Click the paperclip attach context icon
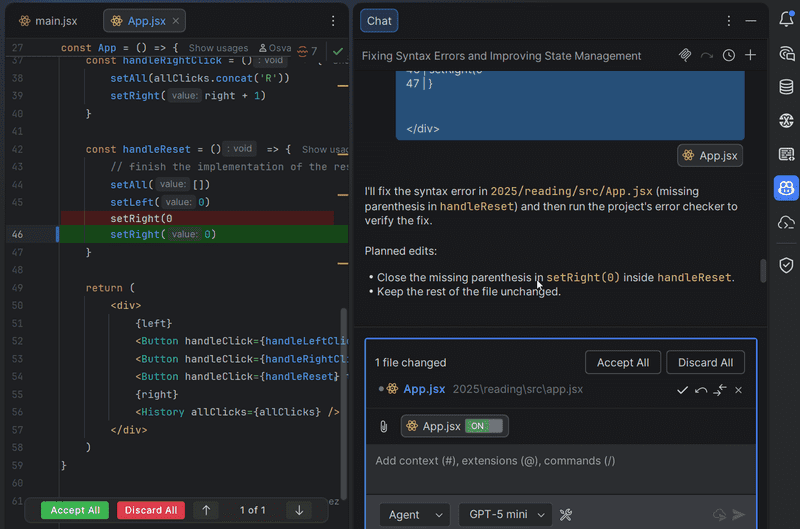Screen dimensions: 800x529 383,427
